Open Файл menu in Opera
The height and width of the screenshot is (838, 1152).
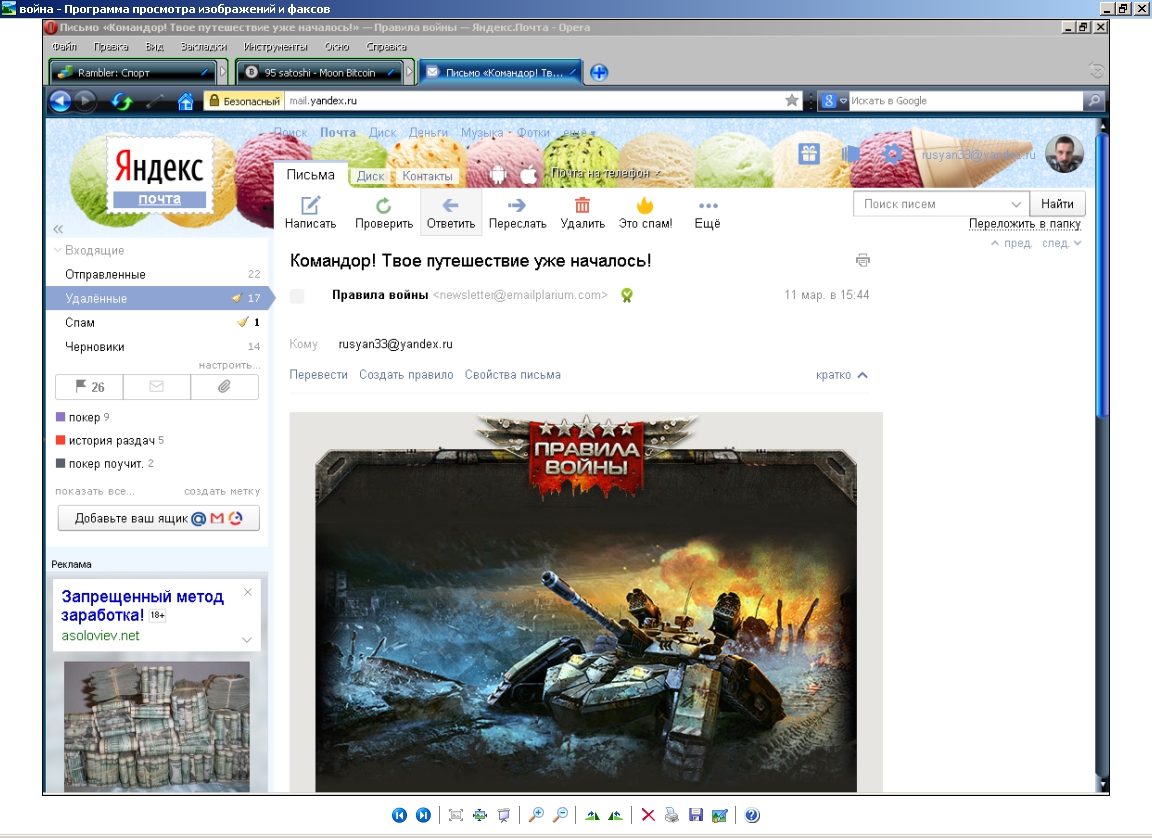click(64, 46)
